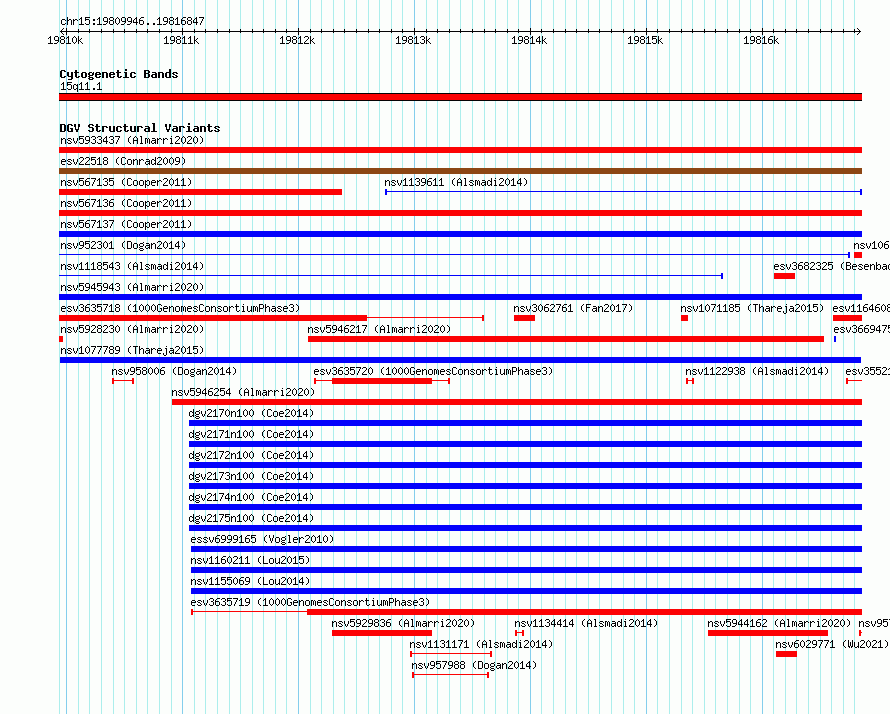The height and width of the screenshot is (714, 890).
Task: Select the nsv1139611 (Alsmadi2014) label
Action: coord(456,182)
